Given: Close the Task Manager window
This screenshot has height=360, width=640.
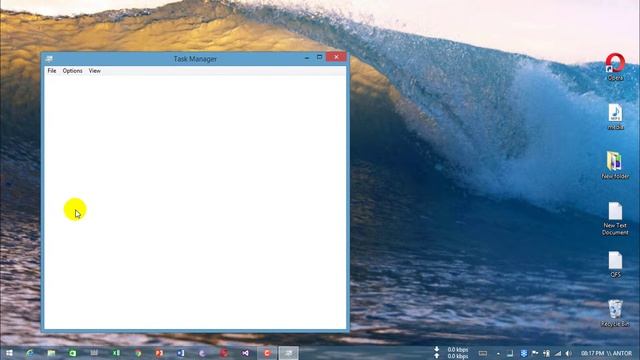Looking at the screenshot, I should pyautogui.click(x=336, y=57).
